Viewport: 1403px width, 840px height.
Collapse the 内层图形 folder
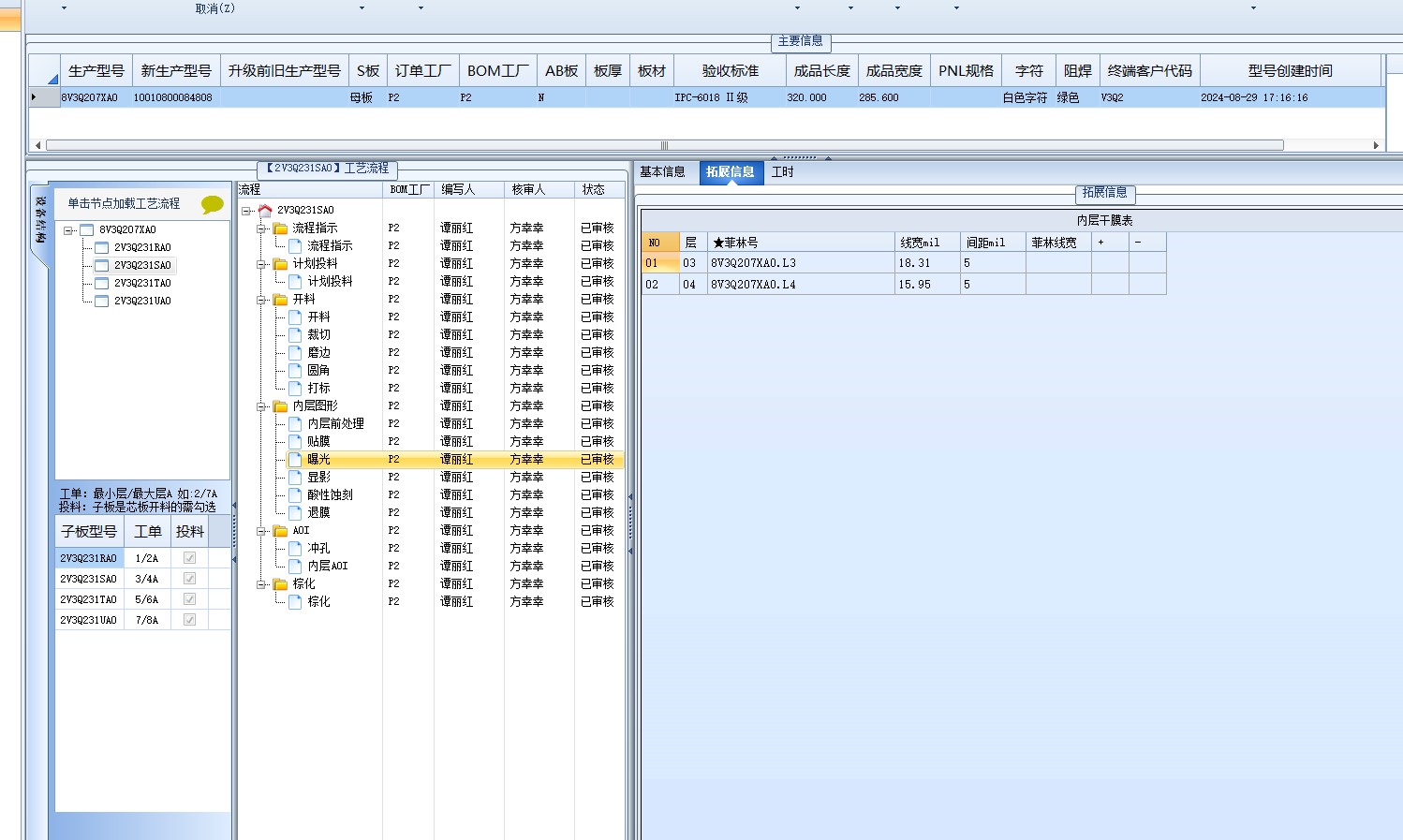click(261, 406)
